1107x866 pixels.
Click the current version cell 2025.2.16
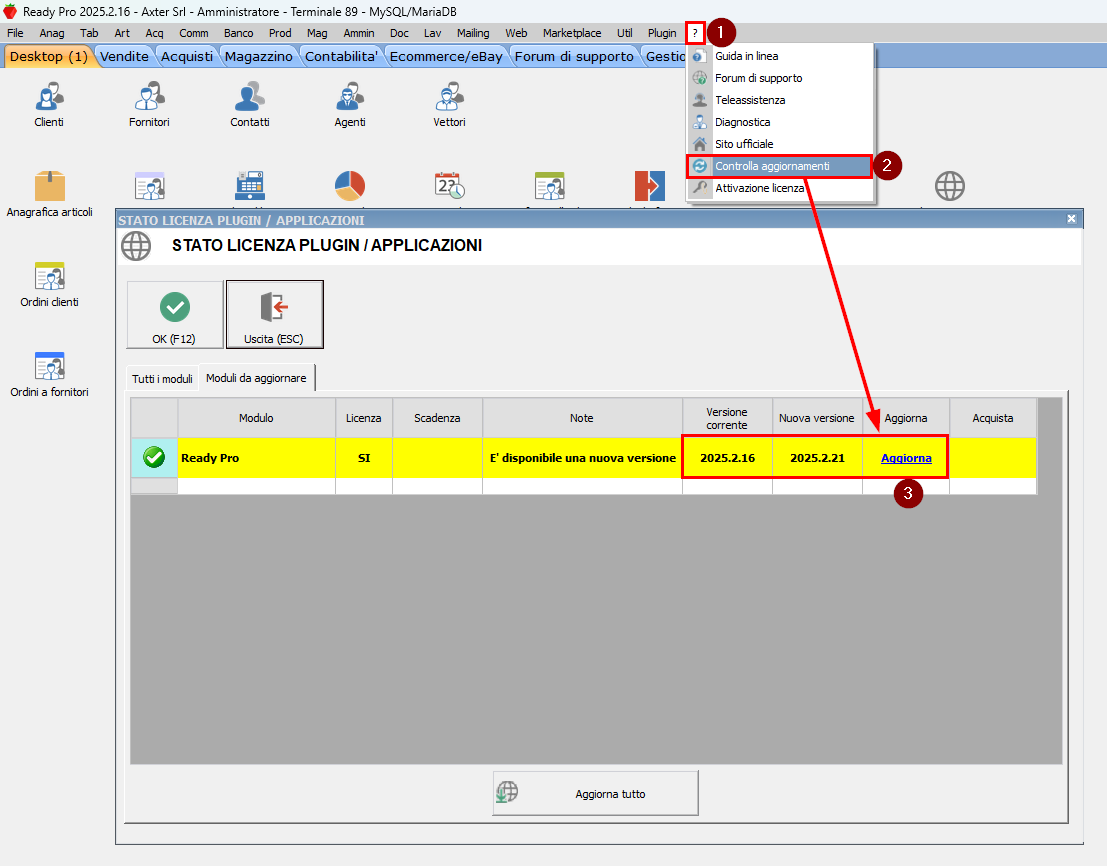click(x=727, y=458)
